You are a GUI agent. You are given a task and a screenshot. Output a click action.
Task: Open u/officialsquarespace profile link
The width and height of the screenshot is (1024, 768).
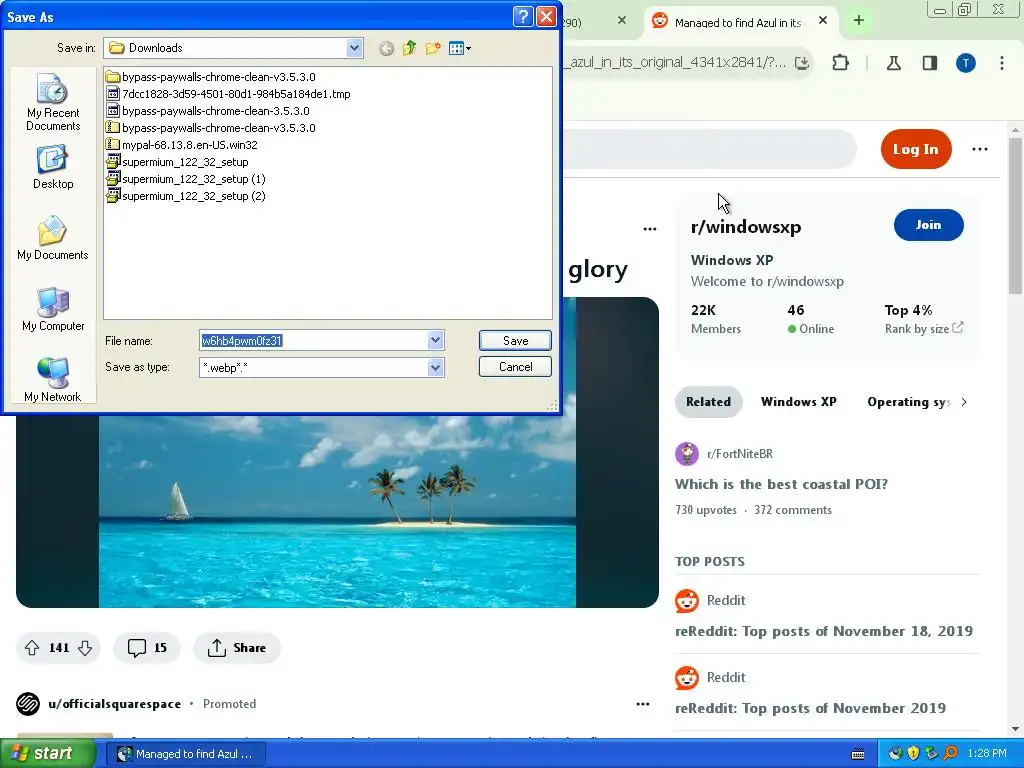click(114, 704)
